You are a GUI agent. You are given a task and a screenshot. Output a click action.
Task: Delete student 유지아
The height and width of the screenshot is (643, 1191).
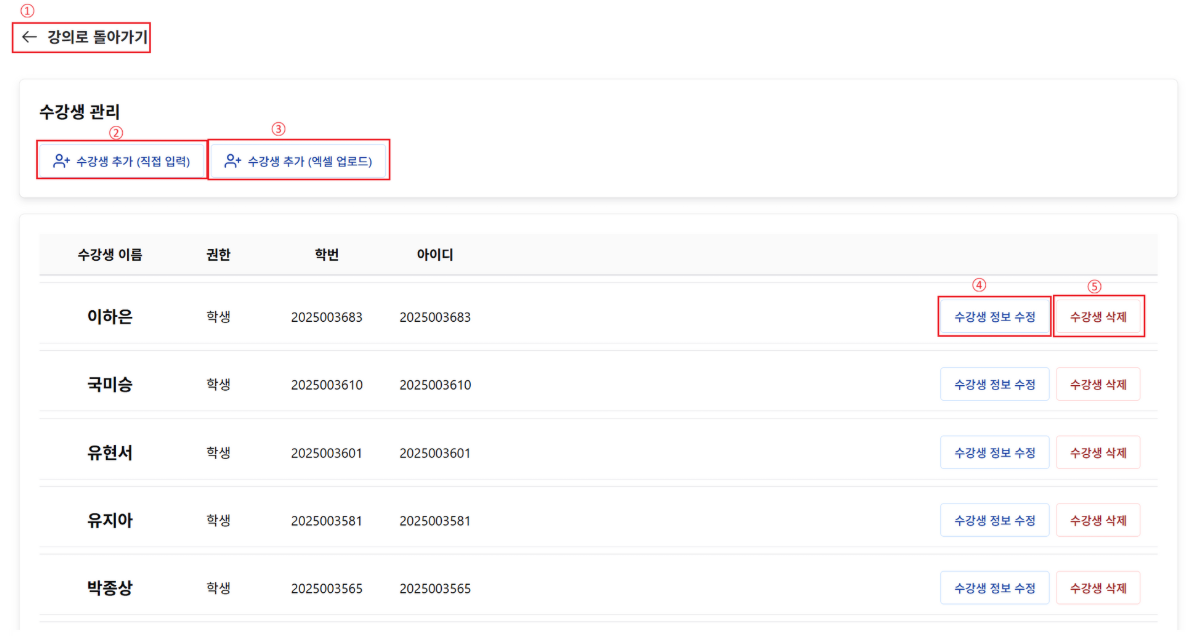[x=1098, y=520]
